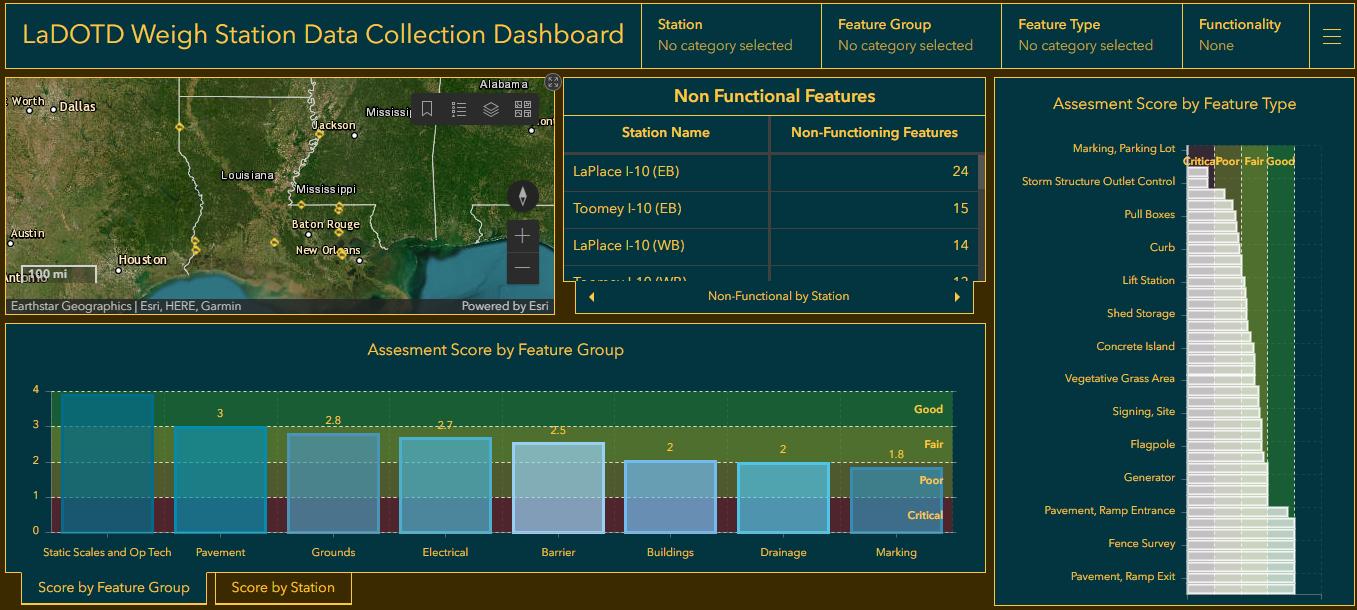Click the Storm Structure Outlet Control label

[x=1098, y=181]
